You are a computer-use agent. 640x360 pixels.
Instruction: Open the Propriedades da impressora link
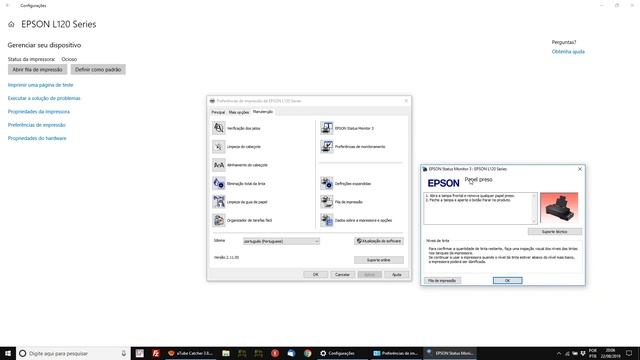pos(39,111)
